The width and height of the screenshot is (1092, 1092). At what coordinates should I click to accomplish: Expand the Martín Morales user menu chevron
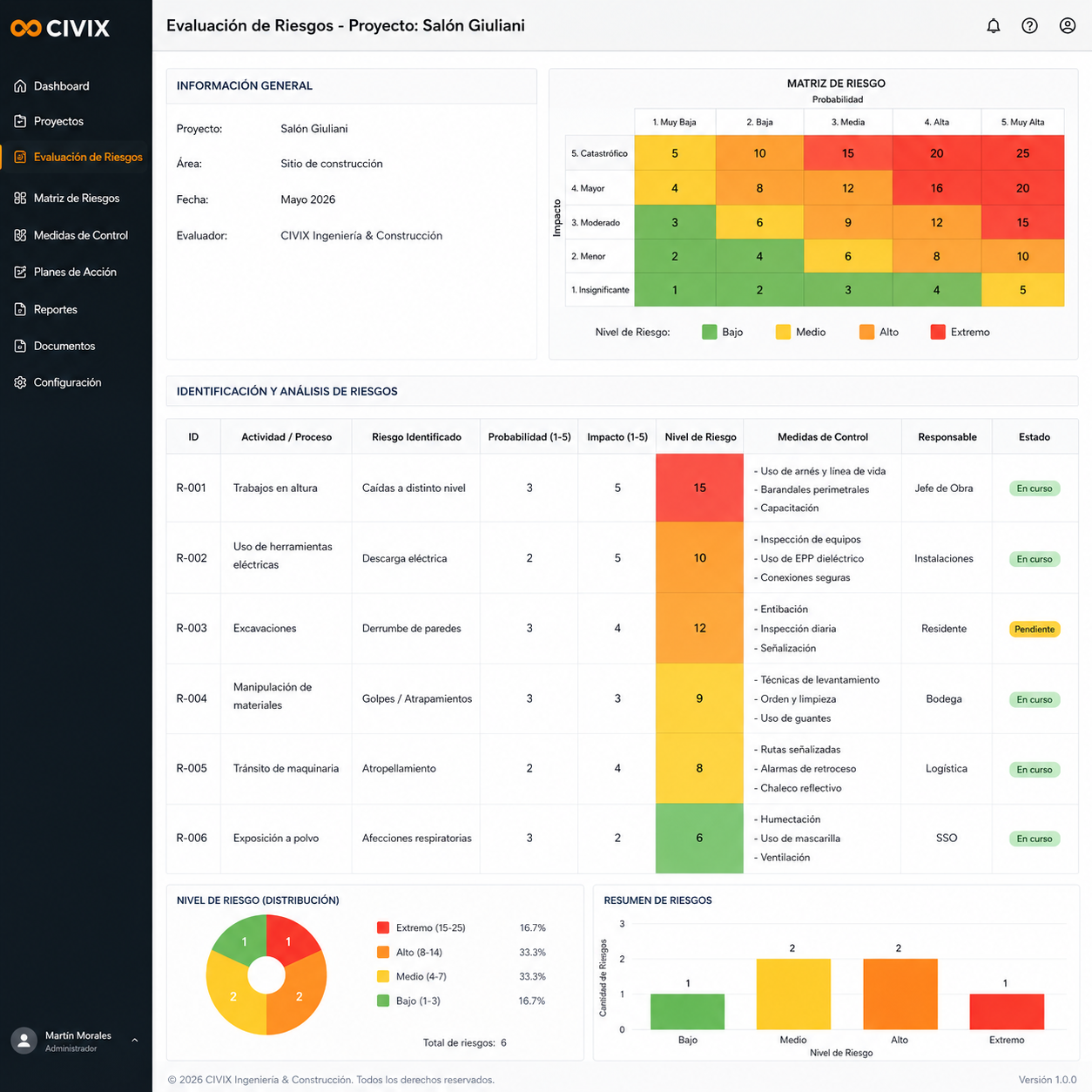click(x=134, y=1040)
